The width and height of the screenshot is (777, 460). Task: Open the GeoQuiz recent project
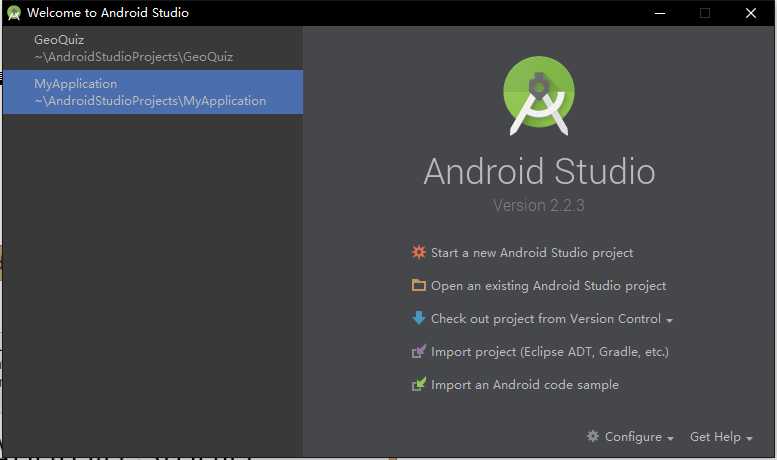153,48
